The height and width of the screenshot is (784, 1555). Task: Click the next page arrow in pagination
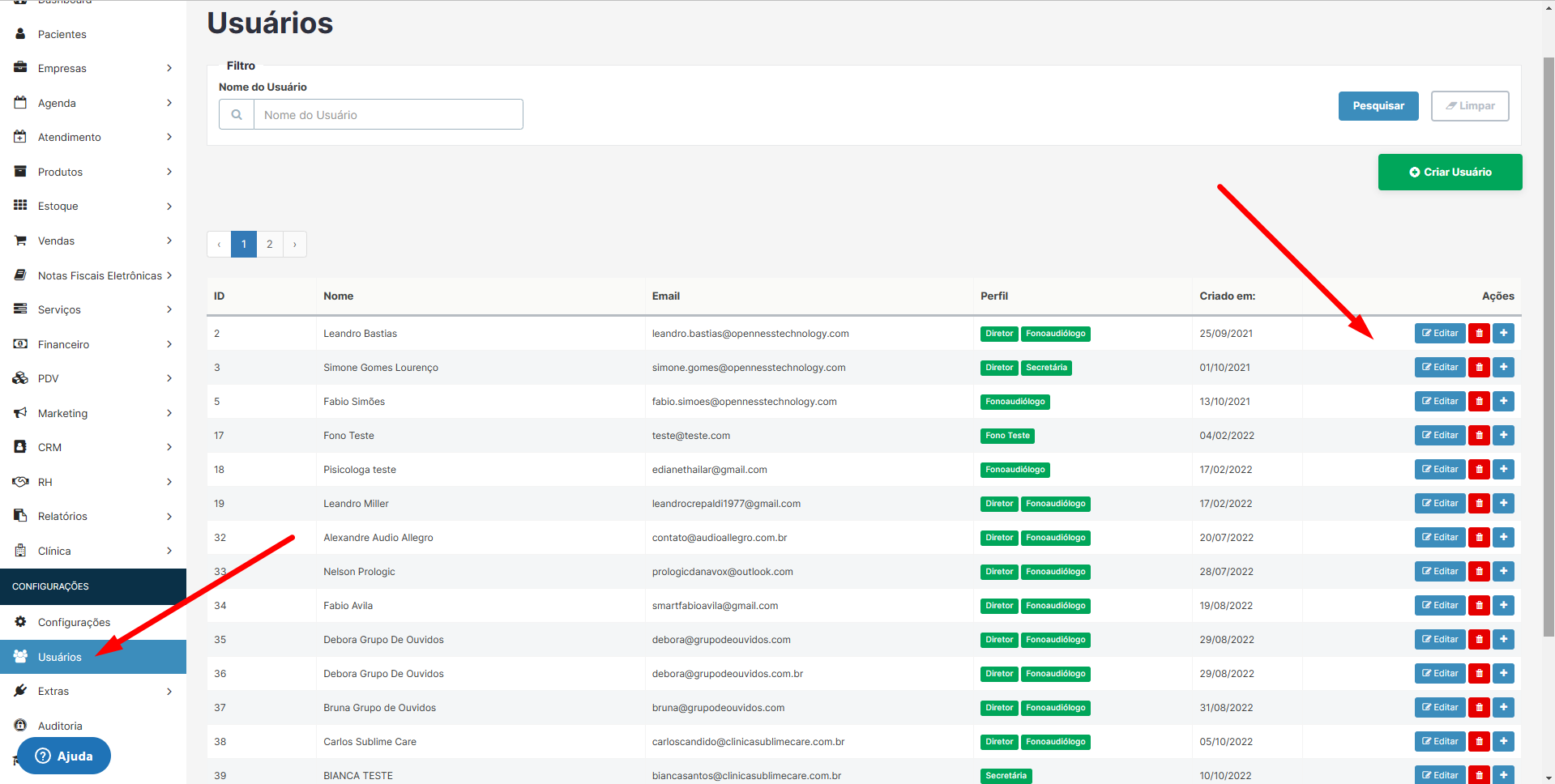(x=295, y=245)
